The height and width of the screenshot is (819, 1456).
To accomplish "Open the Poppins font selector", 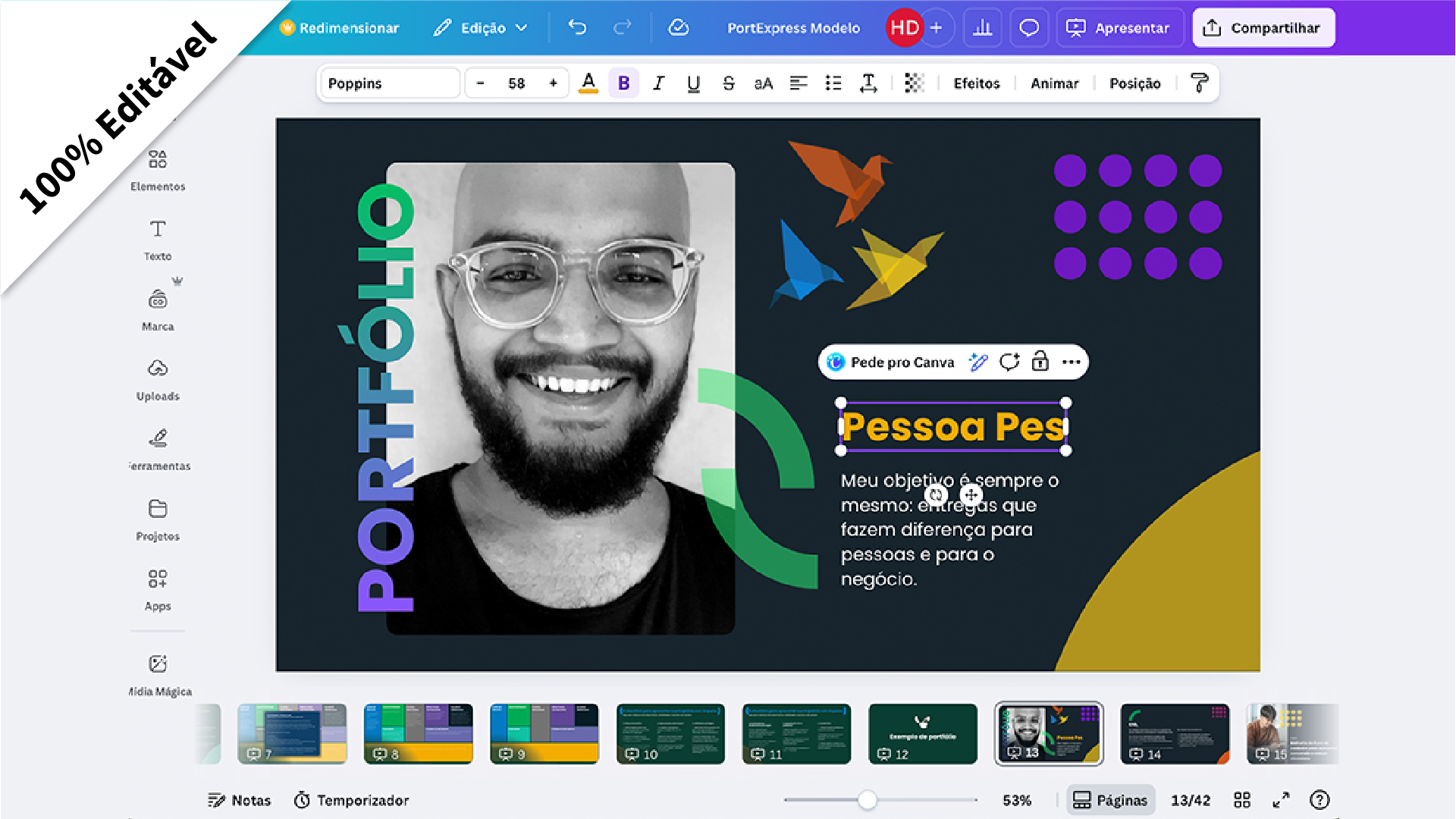I will click(390, 83).
